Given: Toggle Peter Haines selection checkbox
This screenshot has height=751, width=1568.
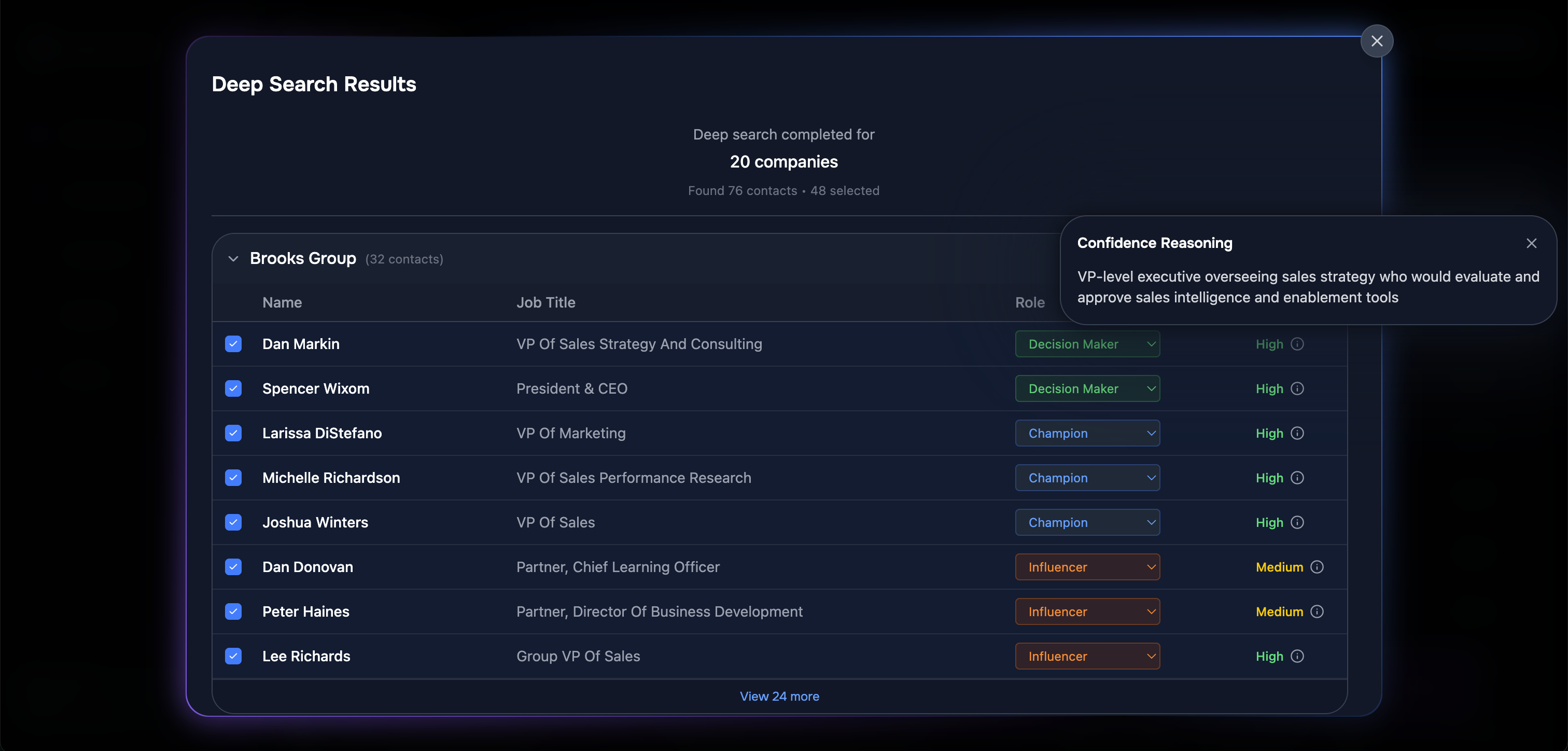Looking at the screenshot, I should tap(233, 611).
